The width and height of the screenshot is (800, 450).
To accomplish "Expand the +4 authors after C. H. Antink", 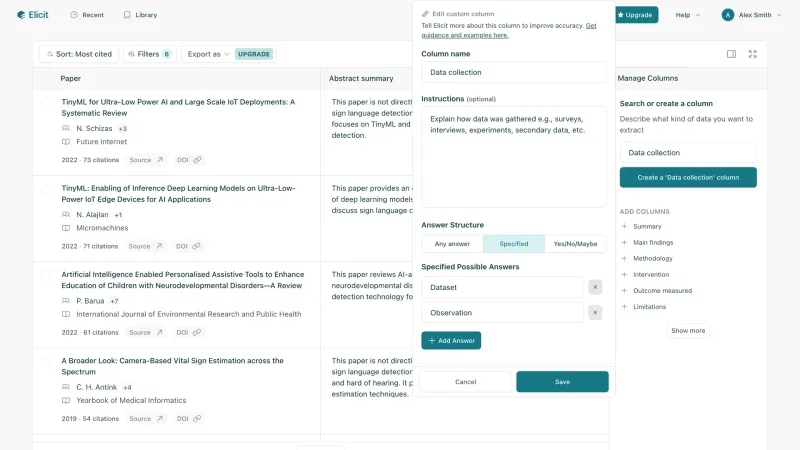I will pos(128,387).
